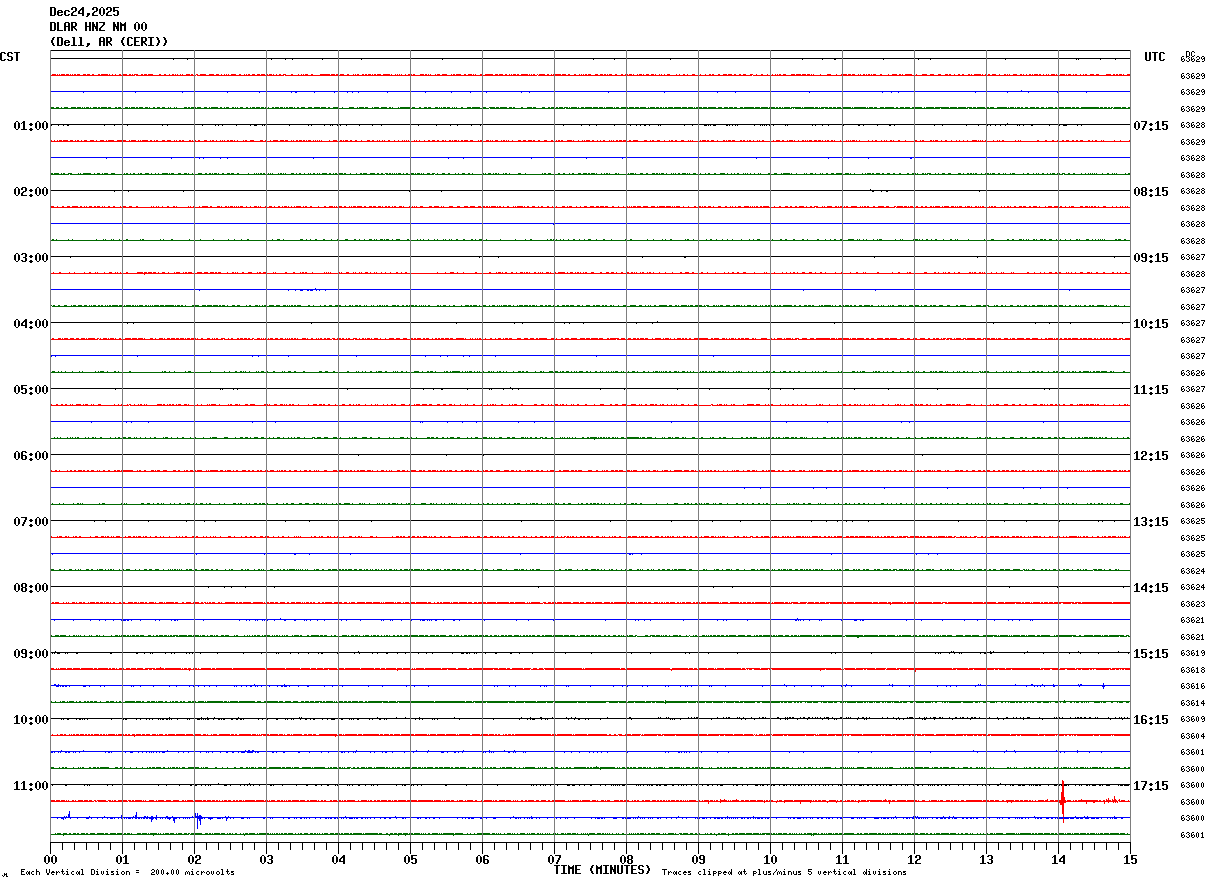
Task: Click the 15 minute tick label
Action: 1129,860
